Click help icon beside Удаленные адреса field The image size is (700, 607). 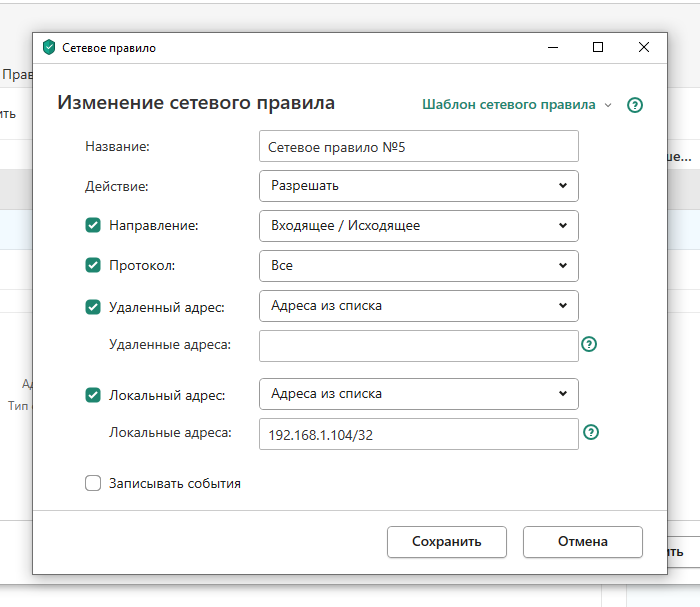[x=590, y=344]
